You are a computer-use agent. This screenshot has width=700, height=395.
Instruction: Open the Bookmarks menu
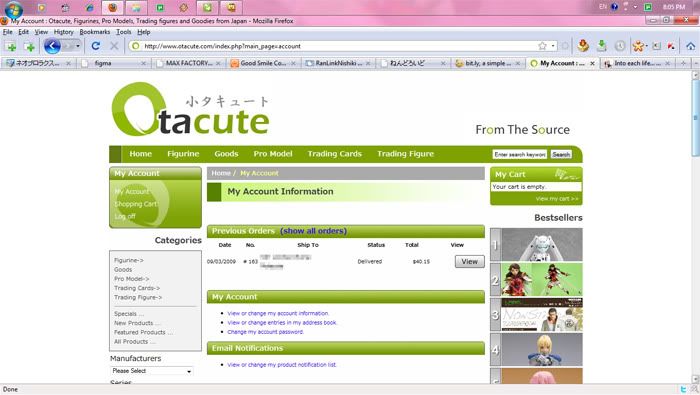point(95,32)
